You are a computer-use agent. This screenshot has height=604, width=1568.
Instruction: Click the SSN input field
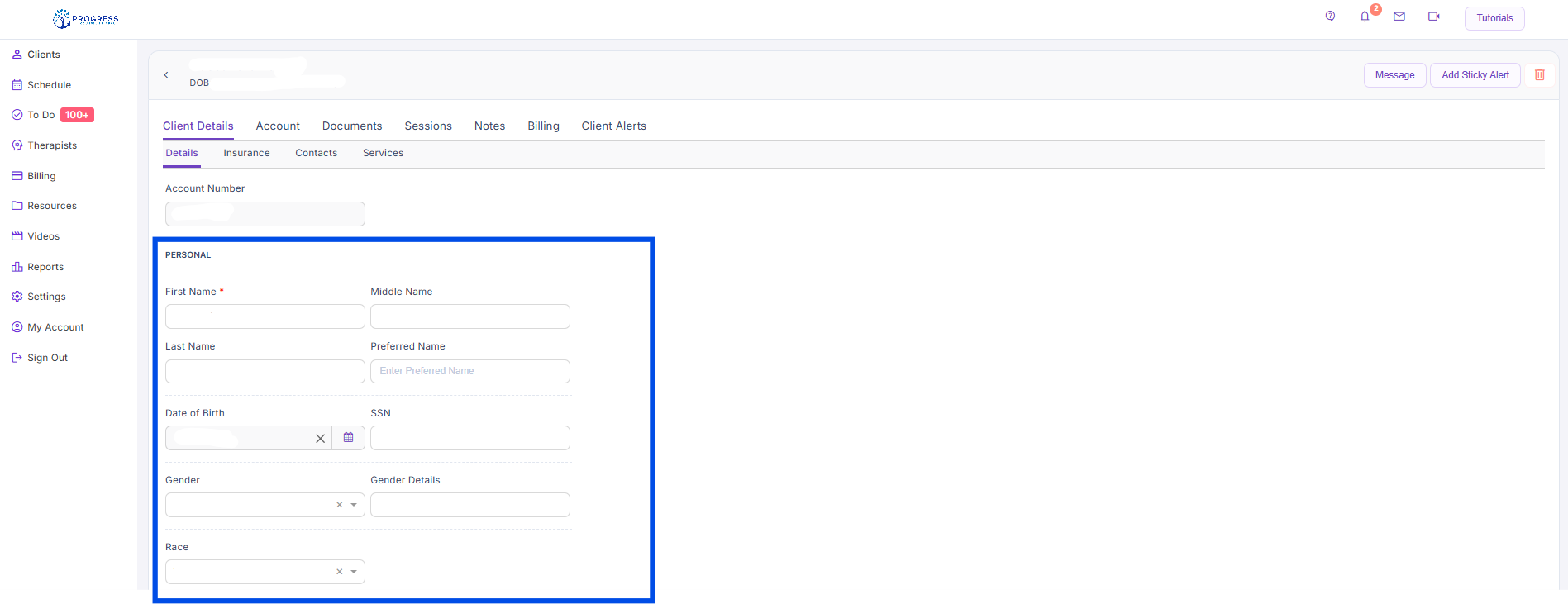(x=469, y=438)
